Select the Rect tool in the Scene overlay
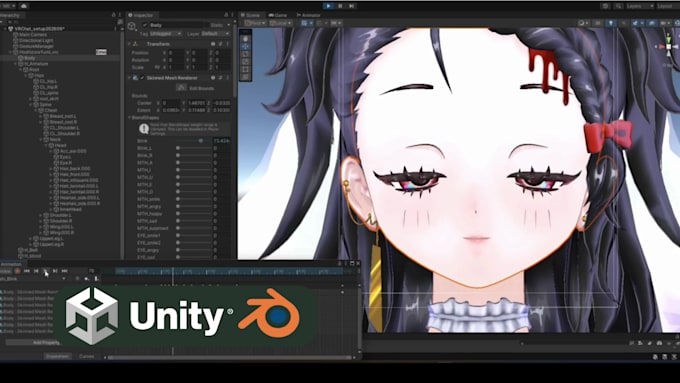 point(245,69)
